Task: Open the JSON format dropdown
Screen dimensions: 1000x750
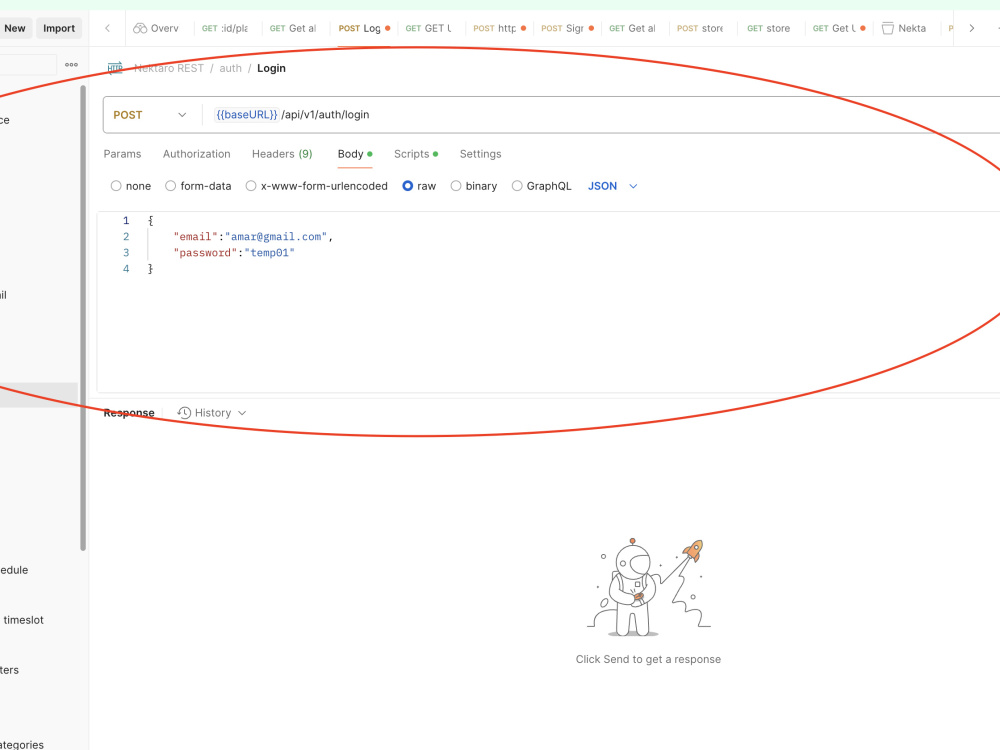Action: (x=612, y=186)
